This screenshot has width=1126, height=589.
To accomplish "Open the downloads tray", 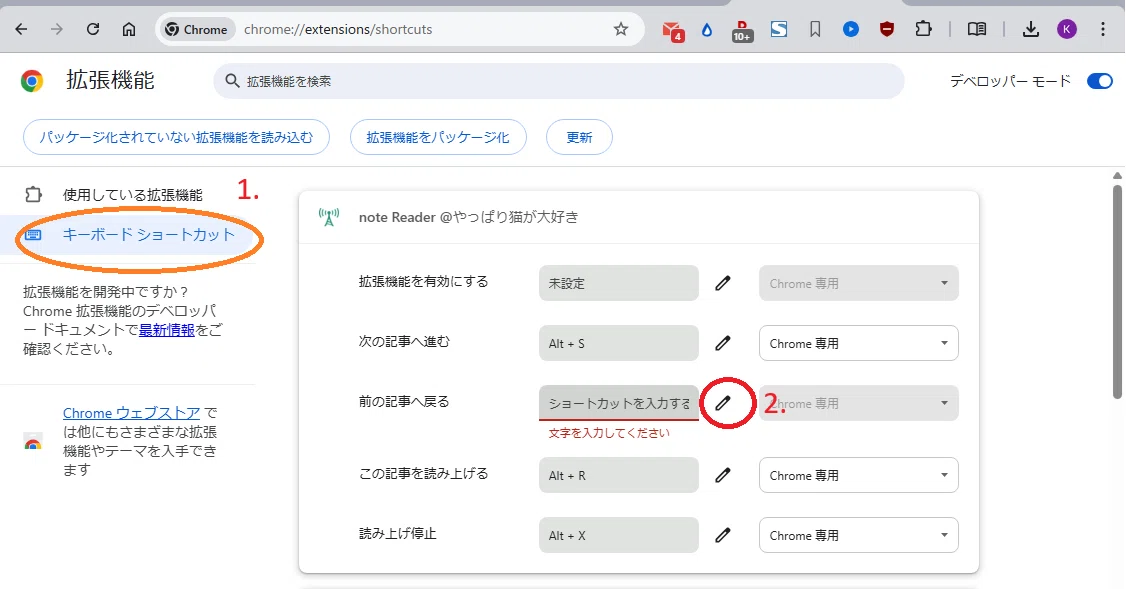I will pyautogui.click(x=1030, y=29).
